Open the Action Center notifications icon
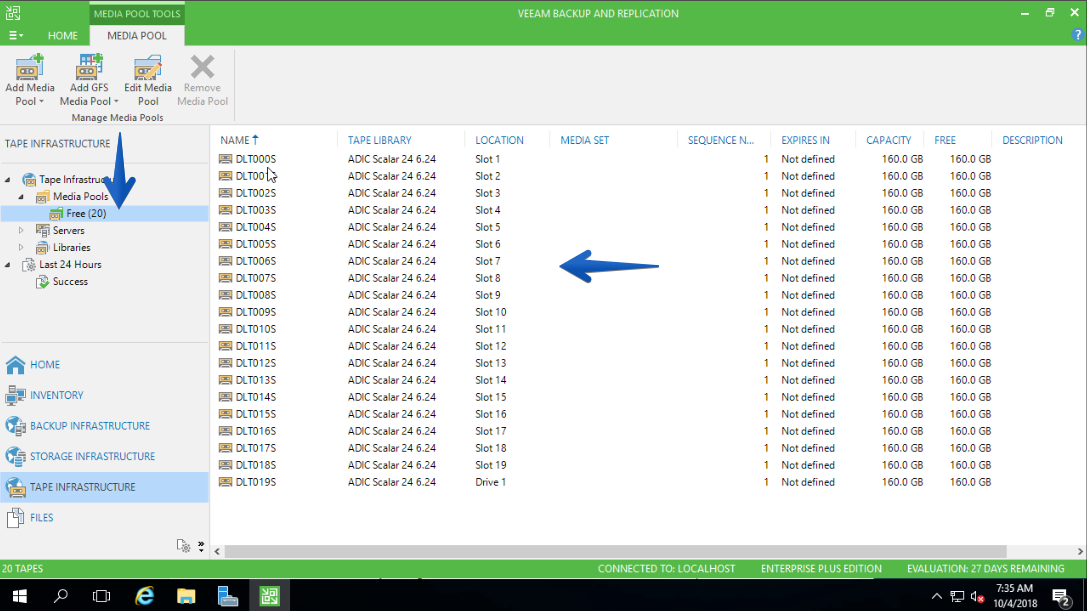Image resolution: width=1087 pixels, height=611 pixels. pyautogui.click(x=1061, y=596)
